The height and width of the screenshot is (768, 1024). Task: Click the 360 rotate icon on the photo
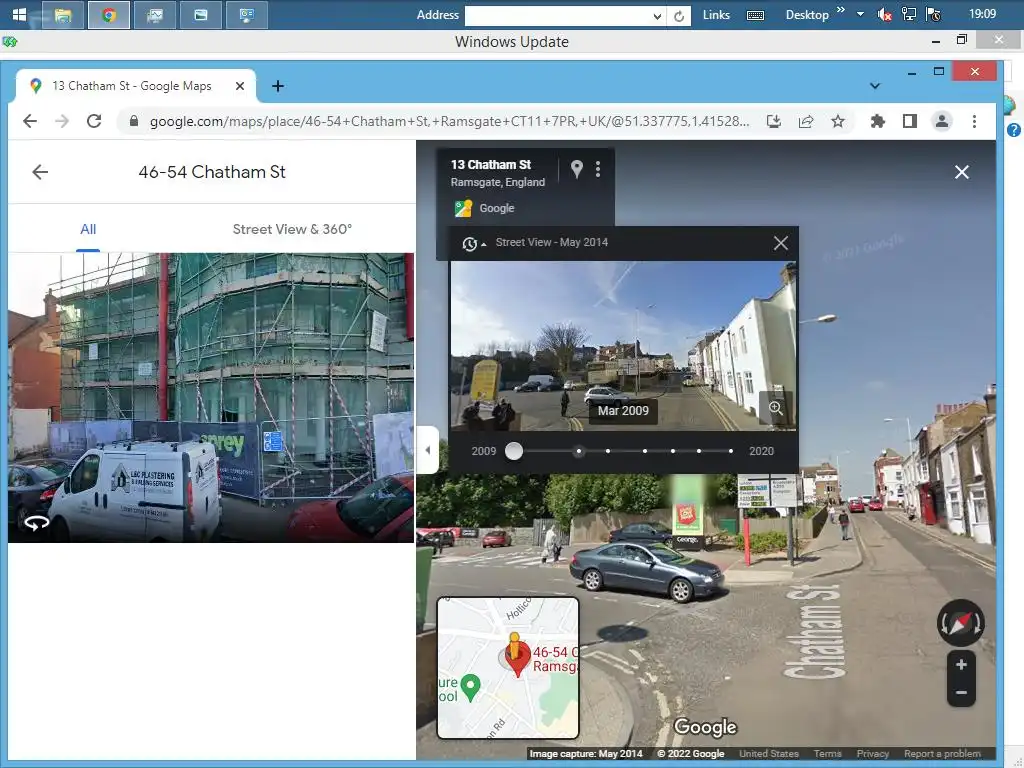coord(37,522)
